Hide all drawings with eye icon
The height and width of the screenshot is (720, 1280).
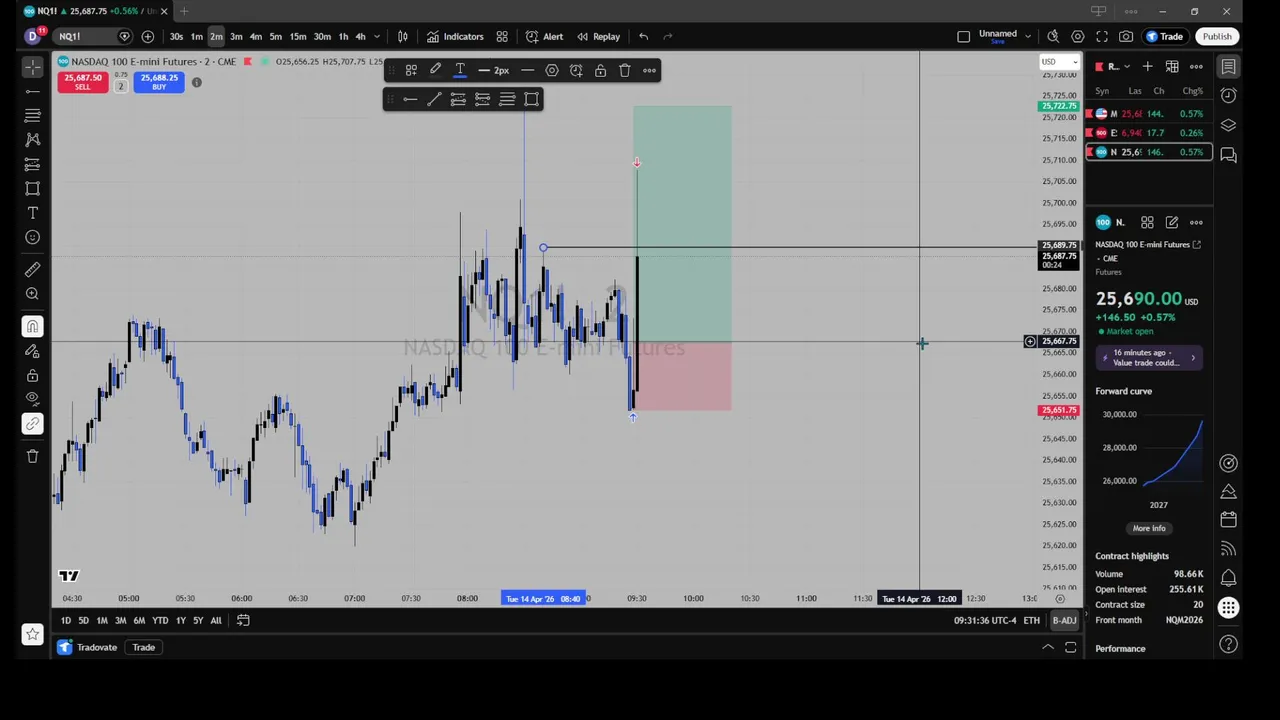click(32, 399)
